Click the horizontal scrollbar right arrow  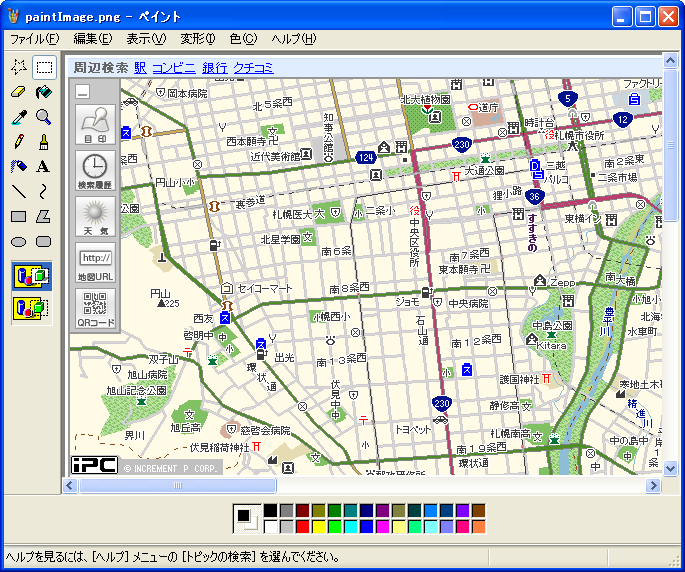point(653,485)
